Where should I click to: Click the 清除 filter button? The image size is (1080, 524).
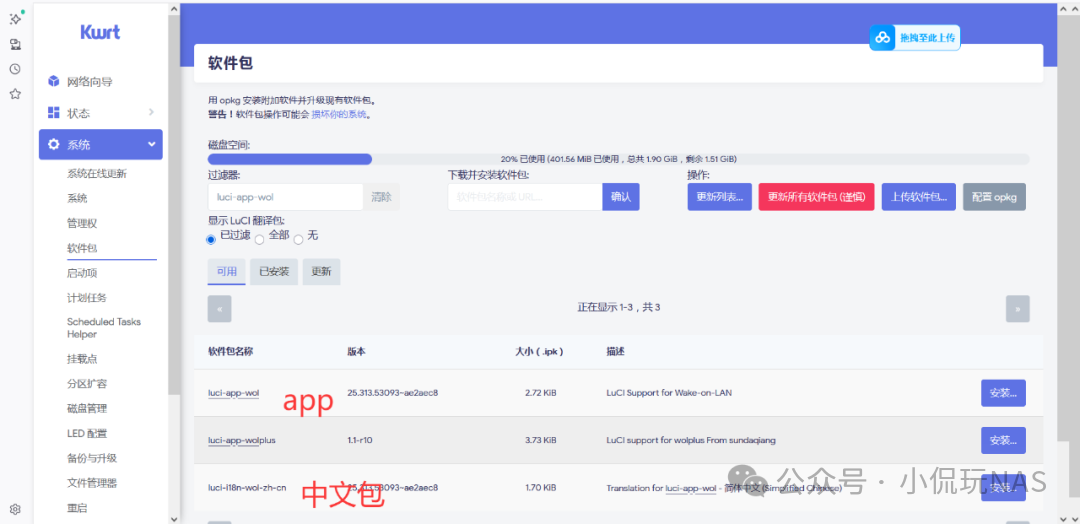point(381,197)
